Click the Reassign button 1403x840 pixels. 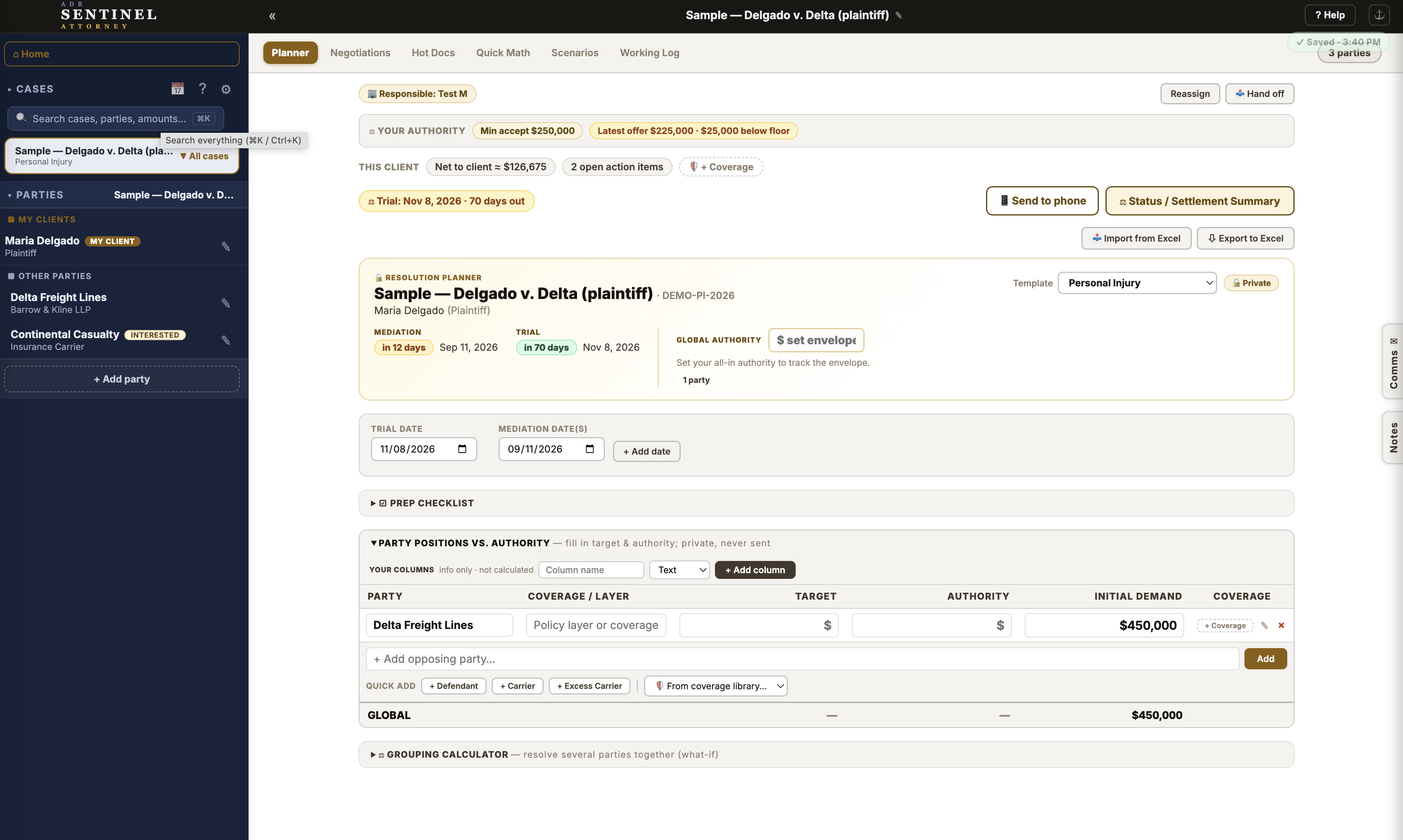tap(1190, 93)
